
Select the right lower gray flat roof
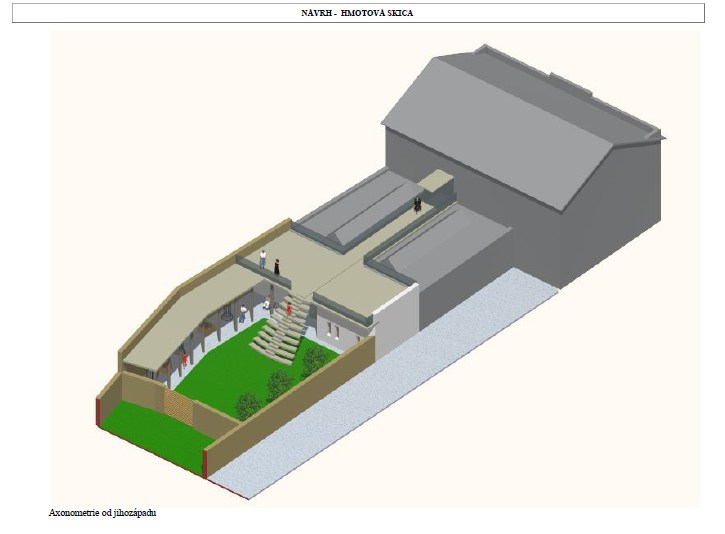click(440, 248)
